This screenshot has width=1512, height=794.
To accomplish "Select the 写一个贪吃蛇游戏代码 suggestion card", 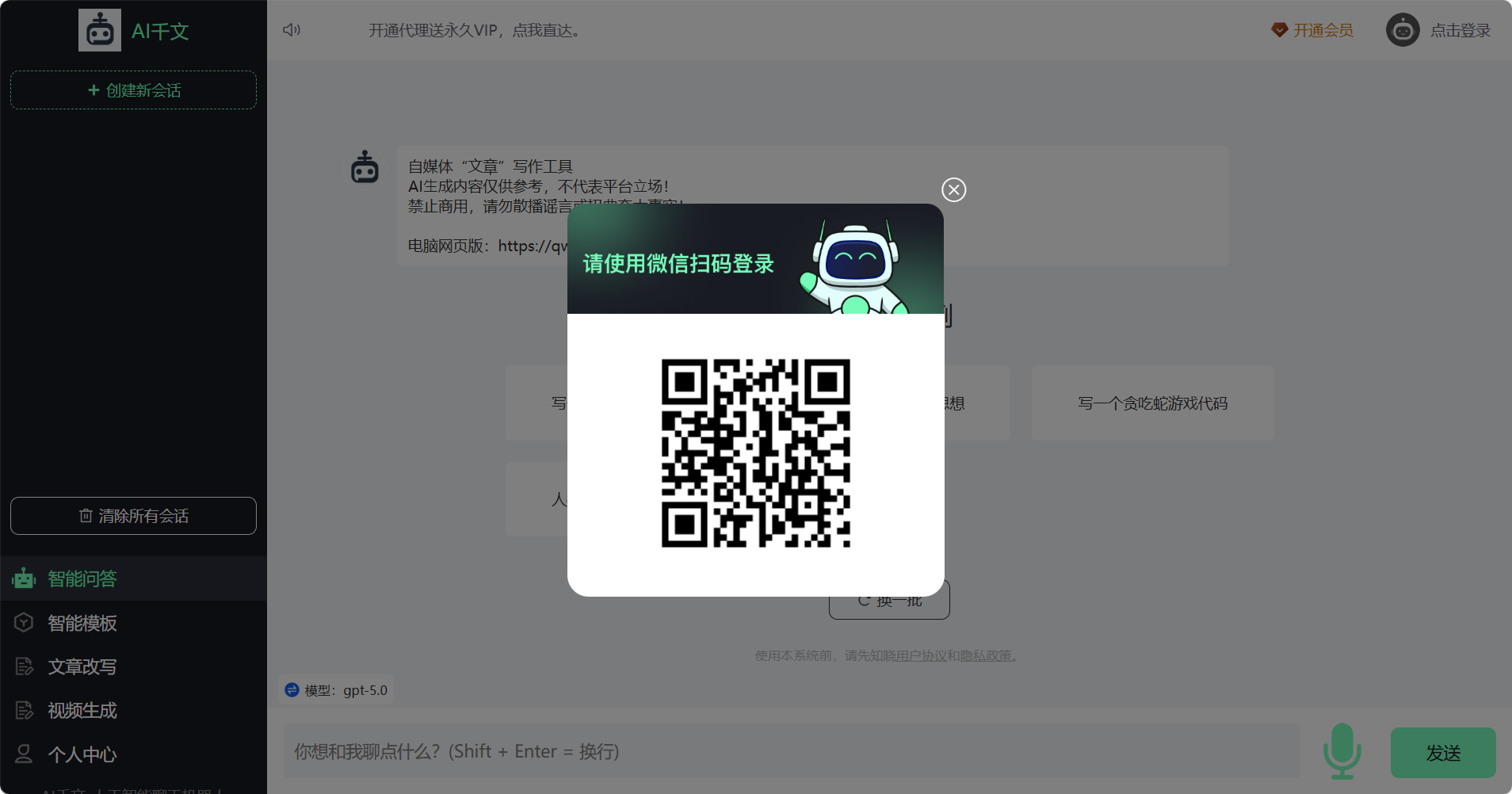I will (x=1152, y=403).
